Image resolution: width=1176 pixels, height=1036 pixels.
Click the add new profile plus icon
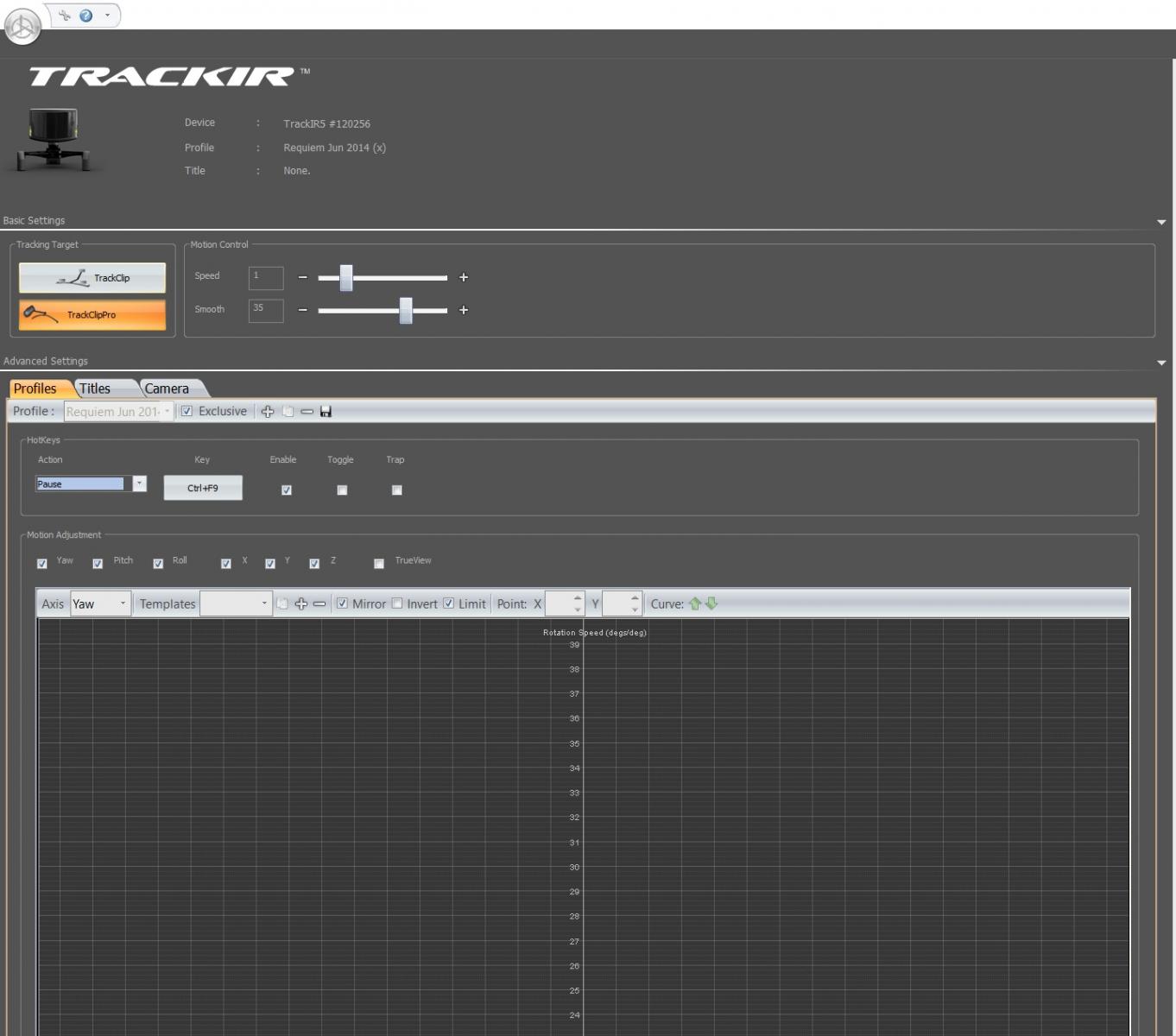268,412
